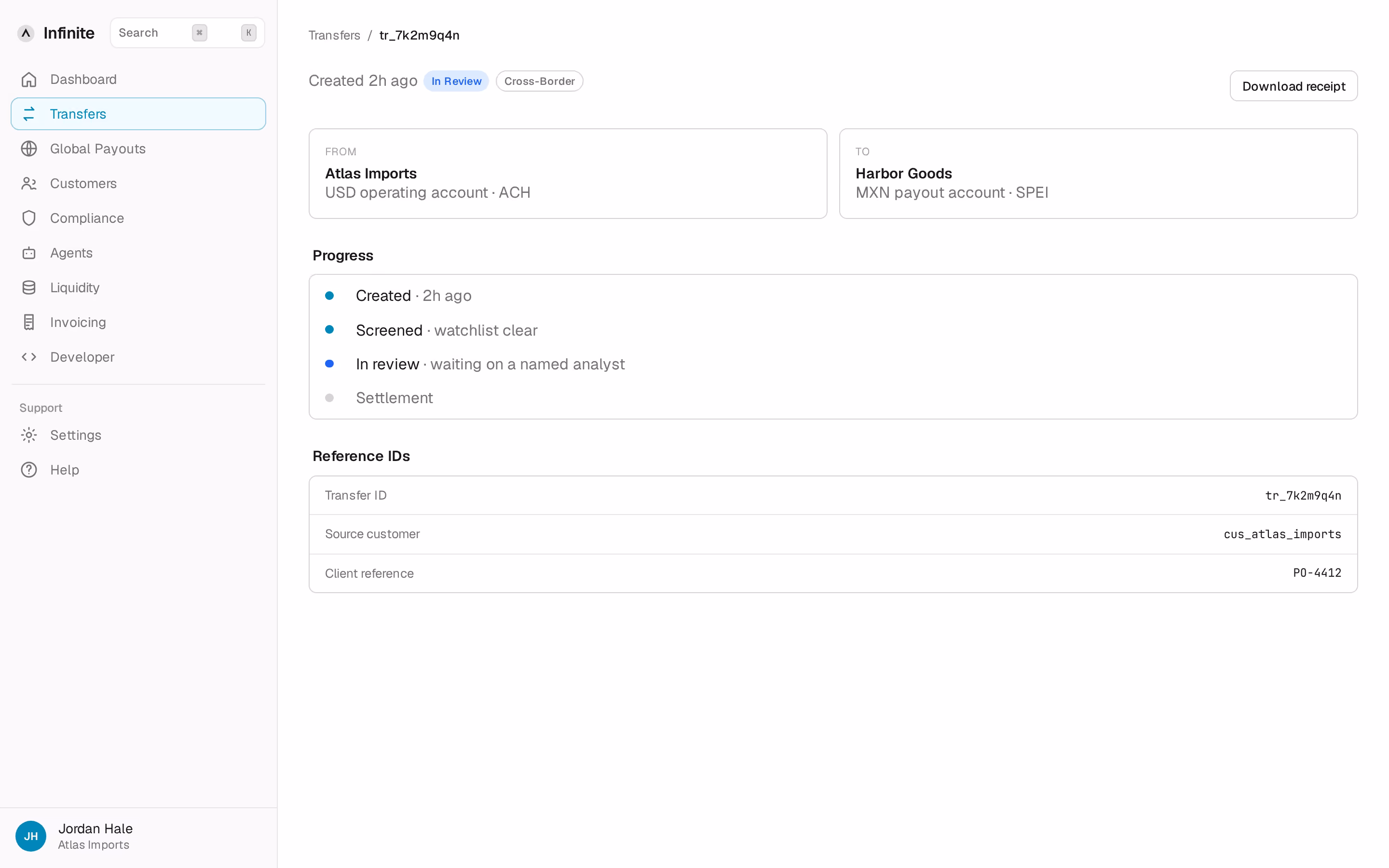Click the Help question mark icon

coord(29,470)
